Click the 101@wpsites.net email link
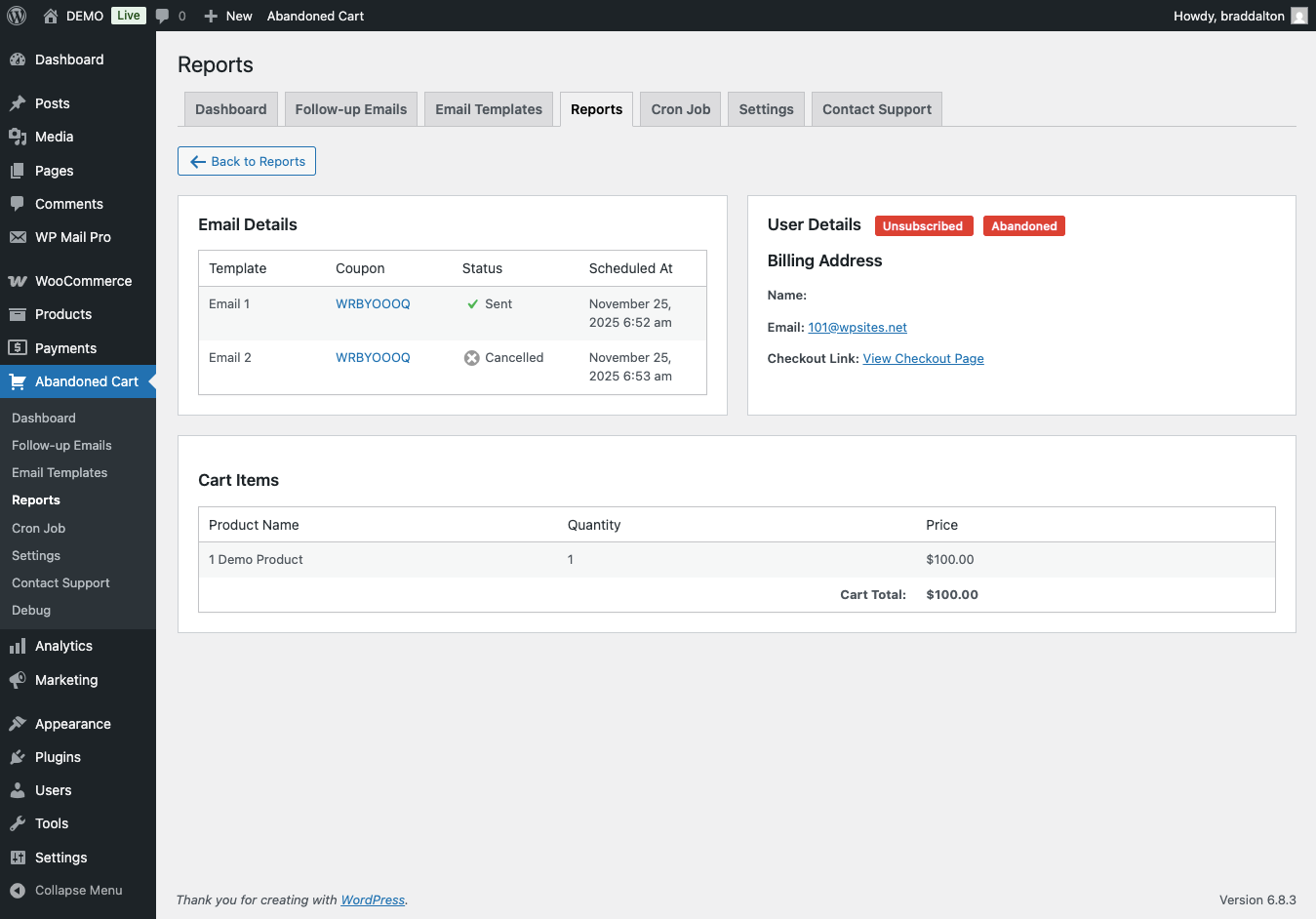The height and width of the screenshot is (919, 1316). click(x=857, y=327)
